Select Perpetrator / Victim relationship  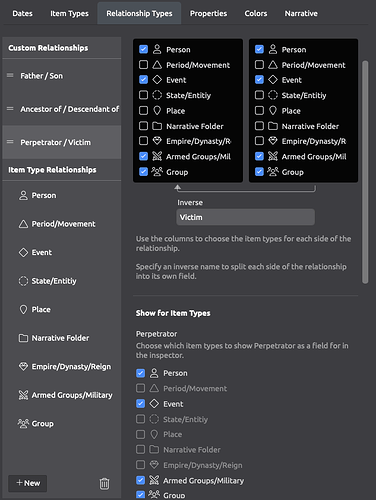(x=62, y=142)
